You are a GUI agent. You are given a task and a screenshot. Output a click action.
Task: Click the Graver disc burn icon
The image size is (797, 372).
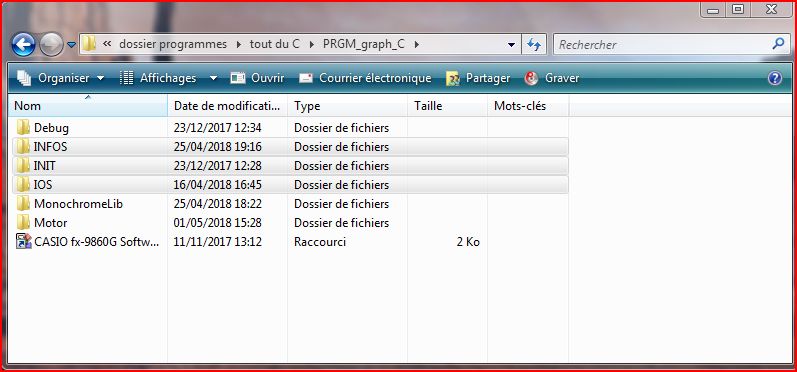pyautogui.click(x=531, y=78)
